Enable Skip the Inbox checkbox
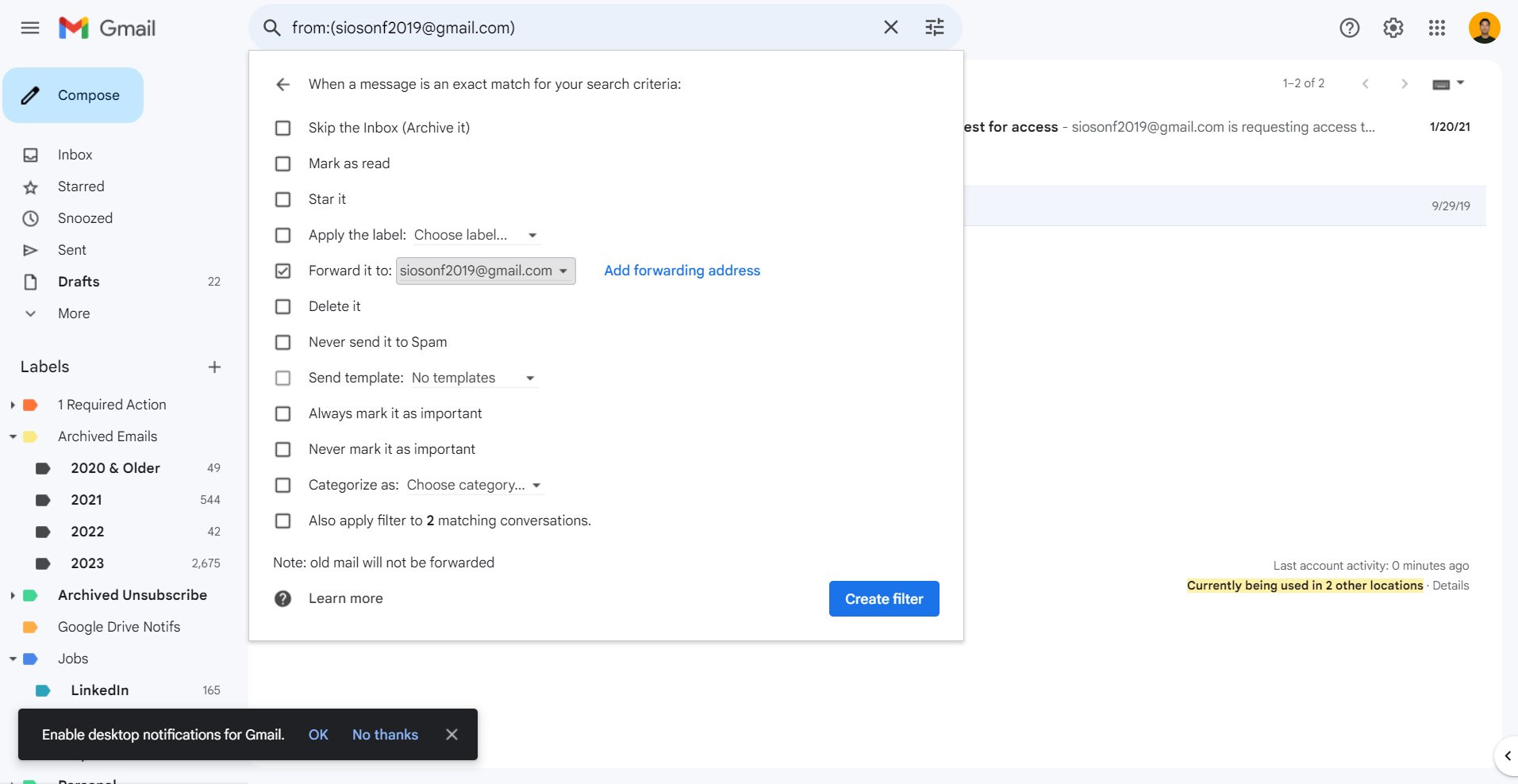 pos(283,128)
